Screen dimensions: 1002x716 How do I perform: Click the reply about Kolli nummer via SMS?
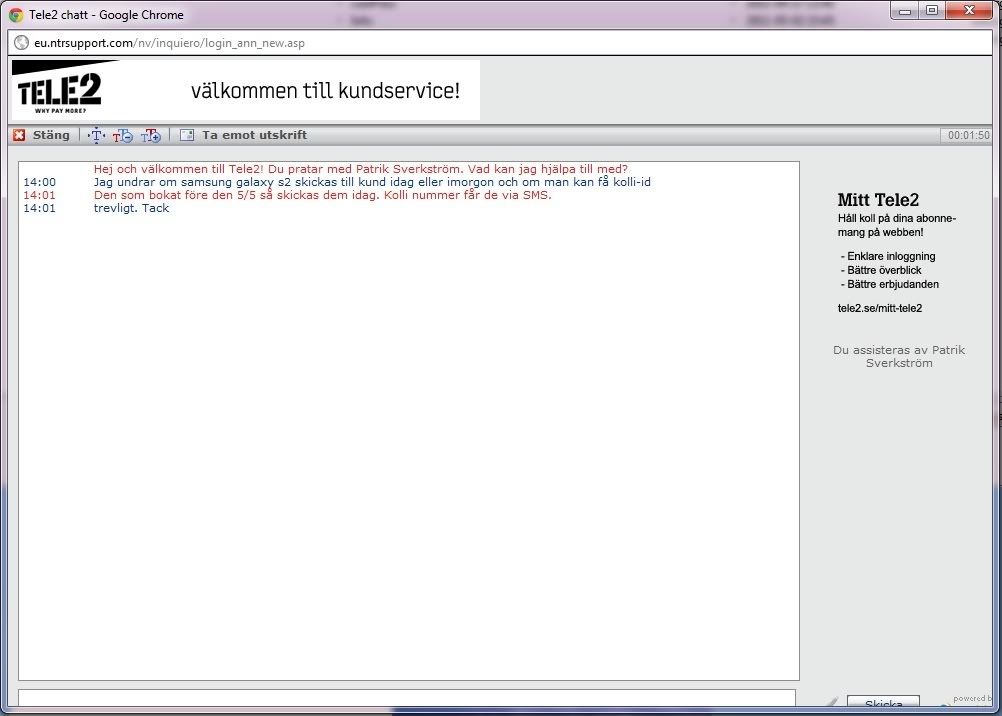pos(322,195)
